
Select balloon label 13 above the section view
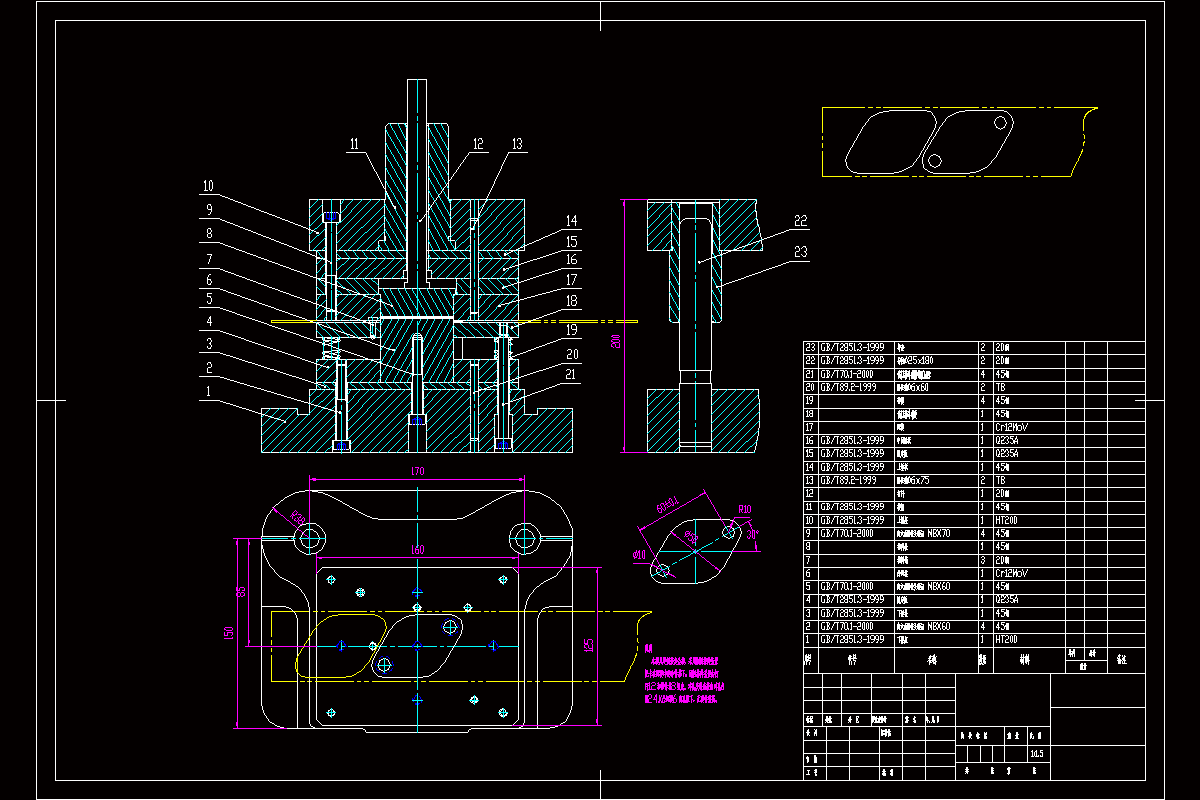pyautogui.click(x=516, y=144)
